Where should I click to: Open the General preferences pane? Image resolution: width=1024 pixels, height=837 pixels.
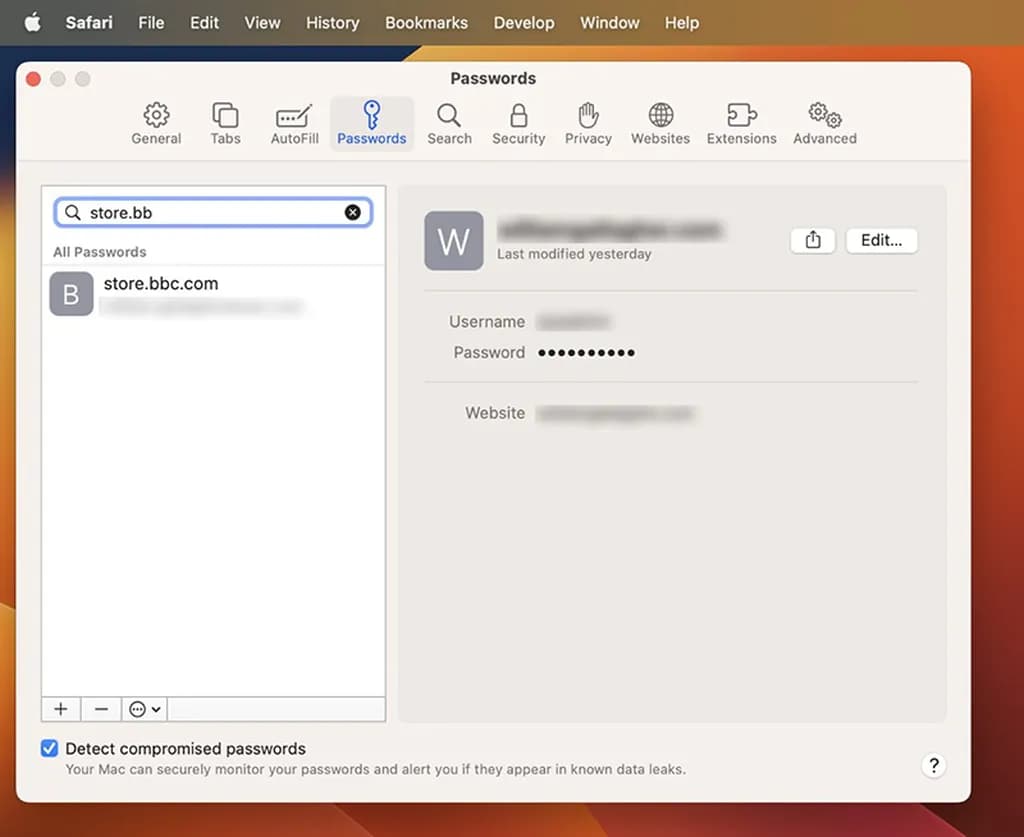click(156, 124)
